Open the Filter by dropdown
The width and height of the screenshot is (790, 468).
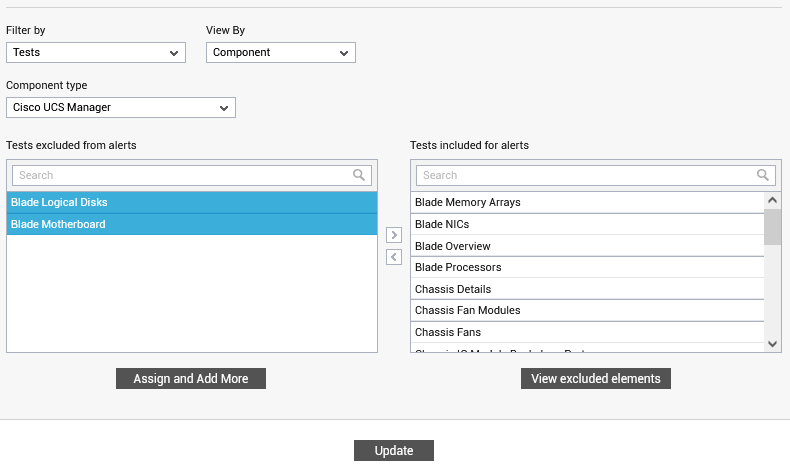(x=96, y=52)
